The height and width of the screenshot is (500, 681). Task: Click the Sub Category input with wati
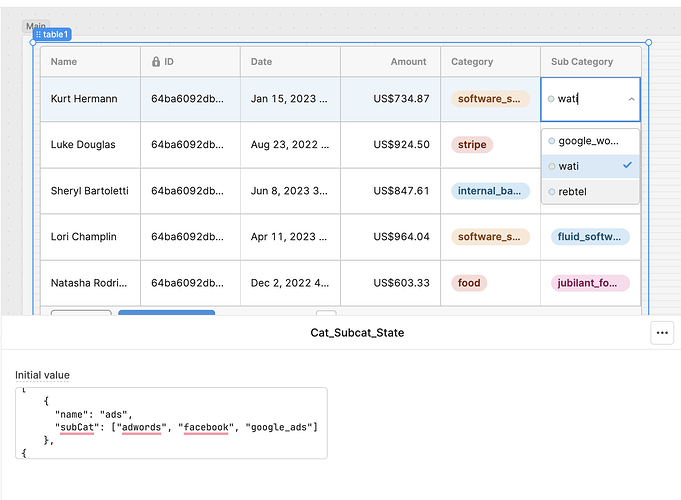(x=590, y=99)
